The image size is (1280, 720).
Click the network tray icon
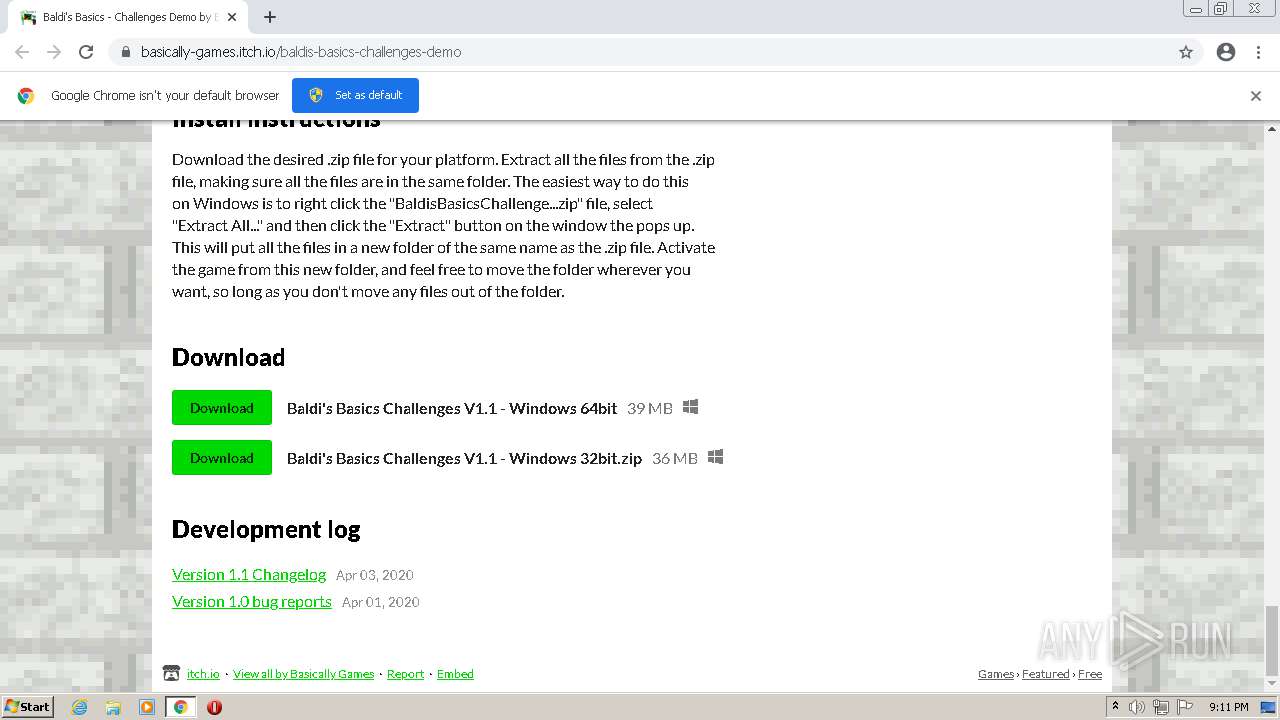(1160, 707)
